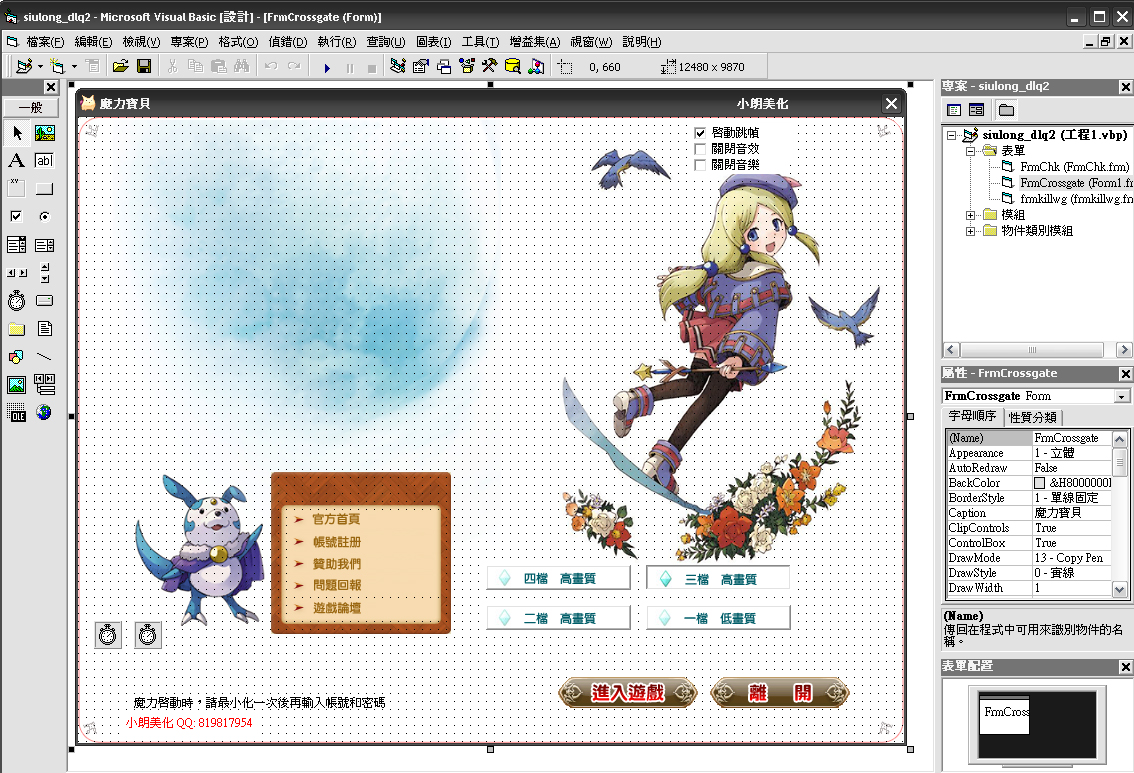The image size is (1134, 773).
Task: Click the 進入遊戲 button on the form
Action: point(628,692)
